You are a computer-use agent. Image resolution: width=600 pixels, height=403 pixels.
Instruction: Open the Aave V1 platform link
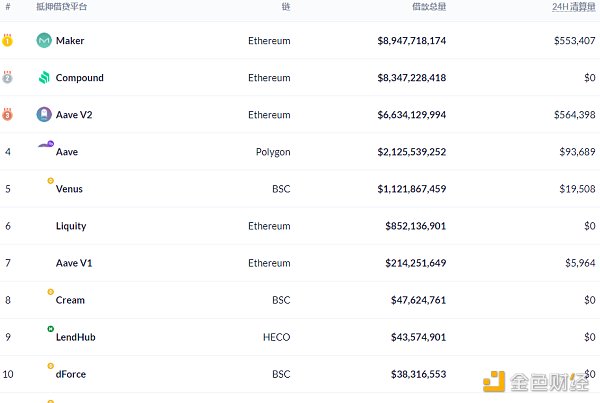click(x=73, y=263)
